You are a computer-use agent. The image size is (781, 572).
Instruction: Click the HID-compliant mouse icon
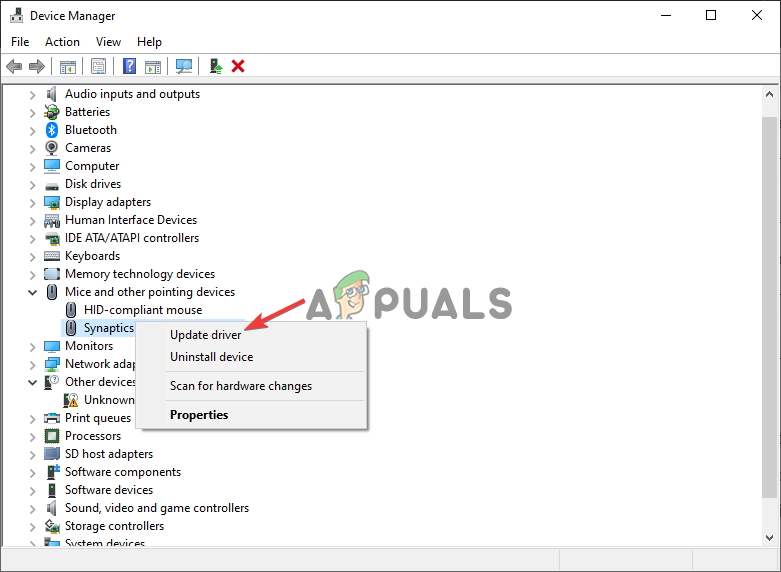[71, 310]
